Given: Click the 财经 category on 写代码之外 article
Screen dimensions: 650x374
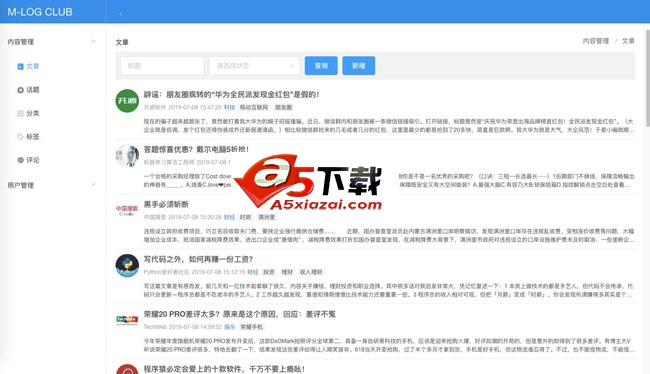Looking at the screenshot, I should click(252, 272).
